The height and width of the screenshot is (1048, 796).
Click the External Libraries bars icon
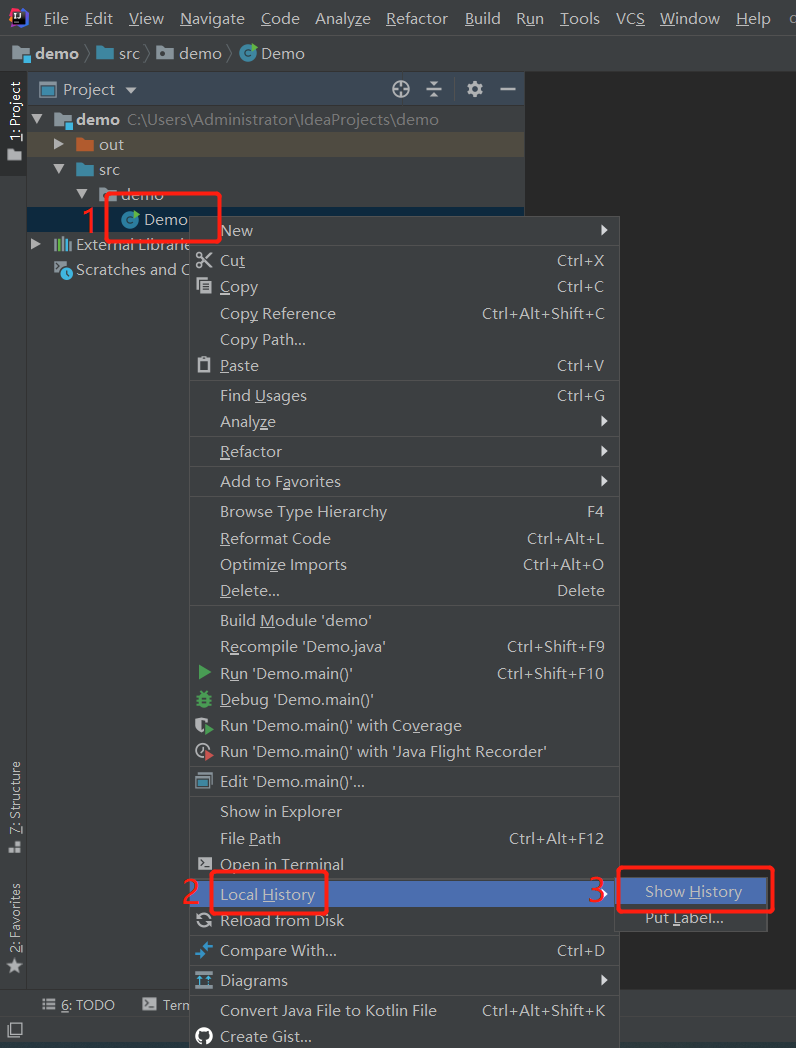63,245
